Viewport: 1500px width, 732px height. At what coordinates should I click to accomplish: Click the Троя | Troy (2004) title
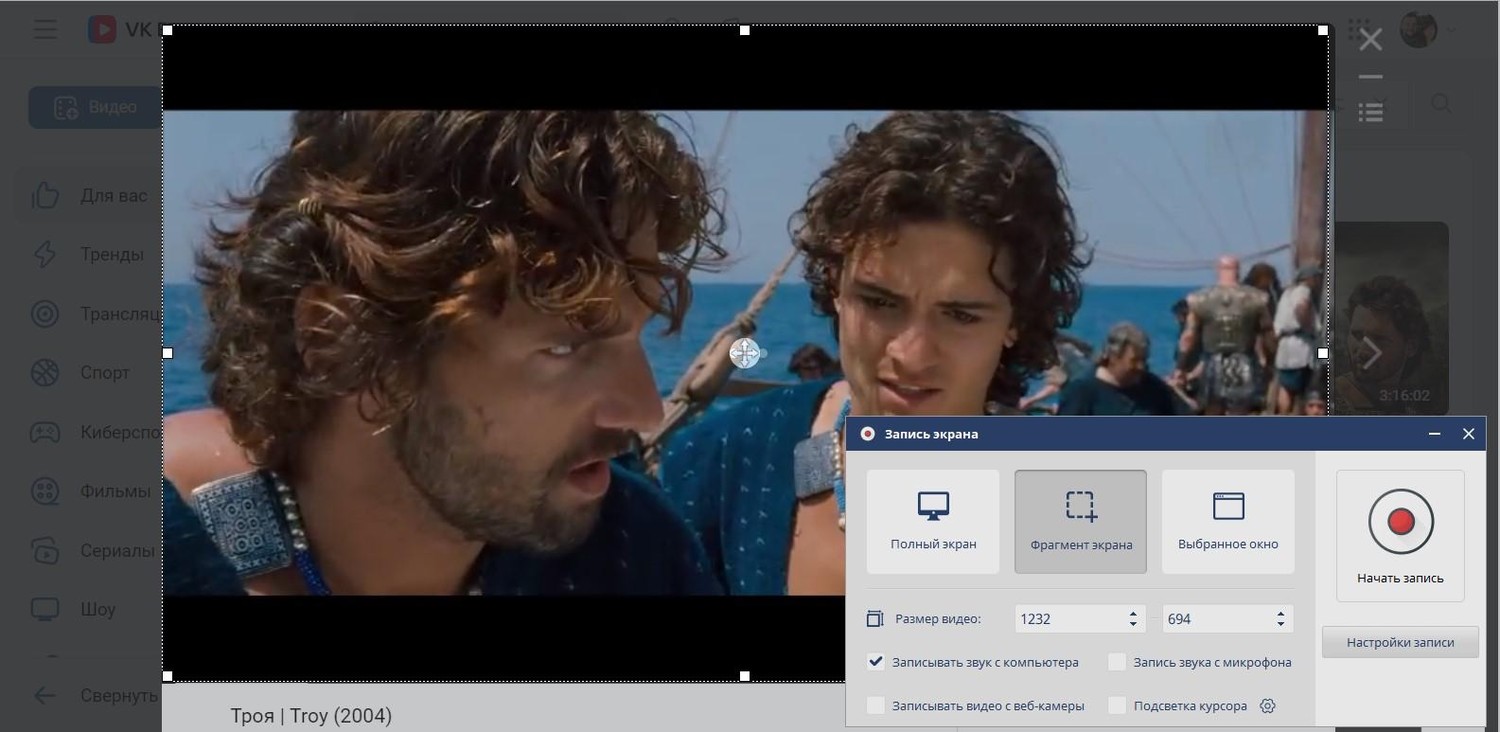311,716
